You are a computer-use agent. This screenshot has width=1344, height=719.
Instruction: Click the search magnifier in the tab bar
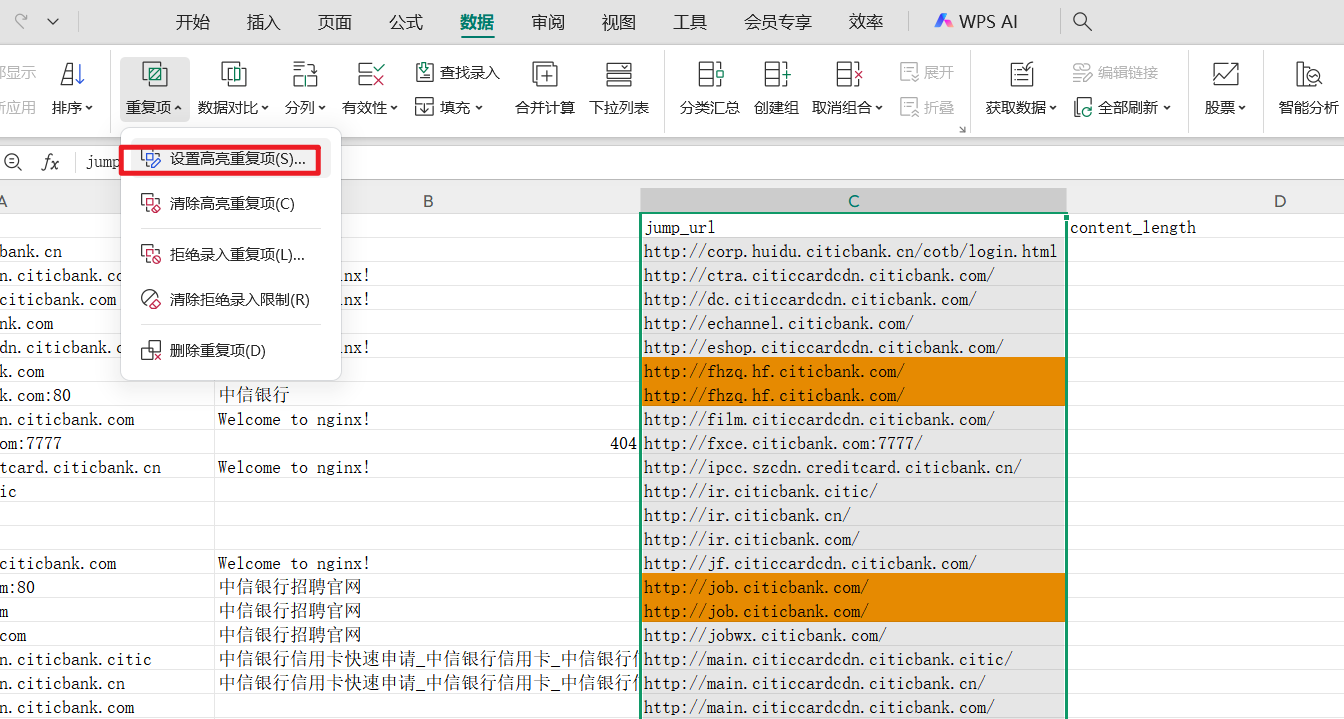(x=1082, y=21)
